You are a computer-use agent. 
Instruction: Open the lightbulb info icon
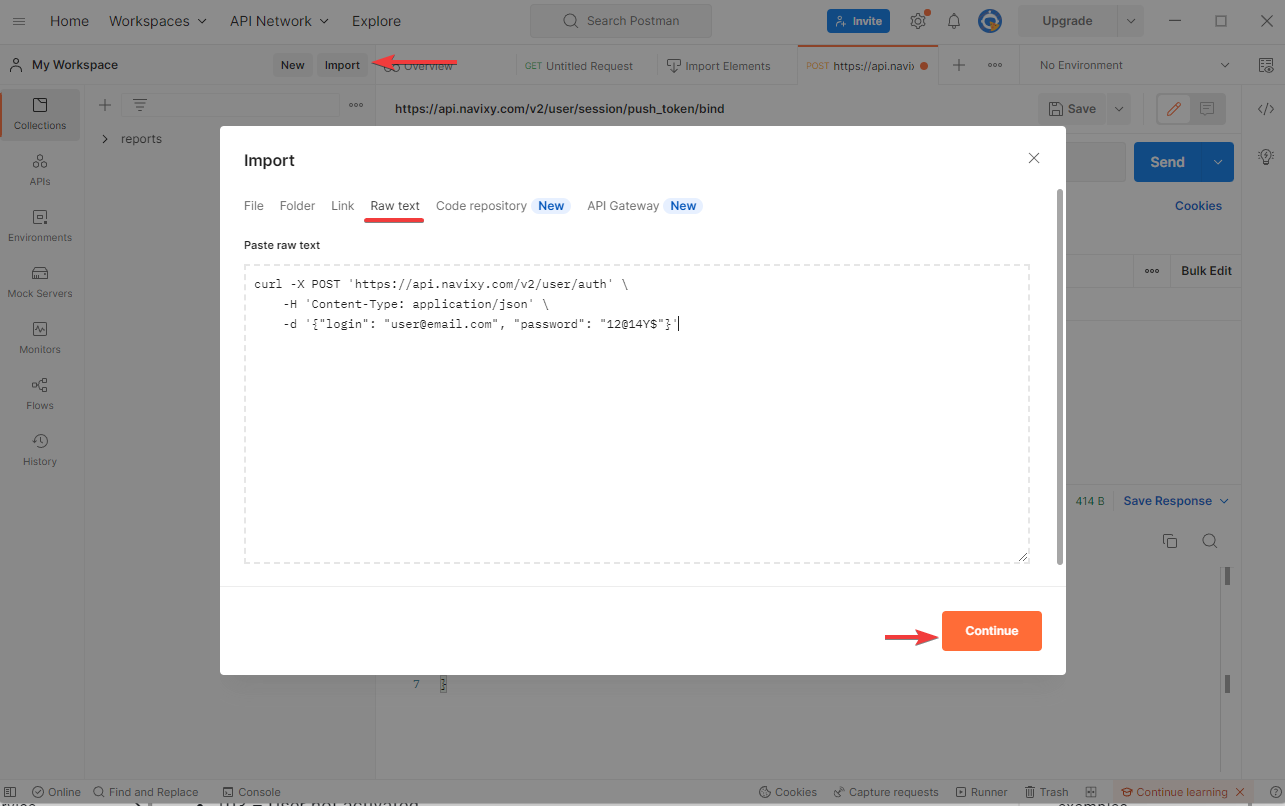click(x=1266, y=157)
